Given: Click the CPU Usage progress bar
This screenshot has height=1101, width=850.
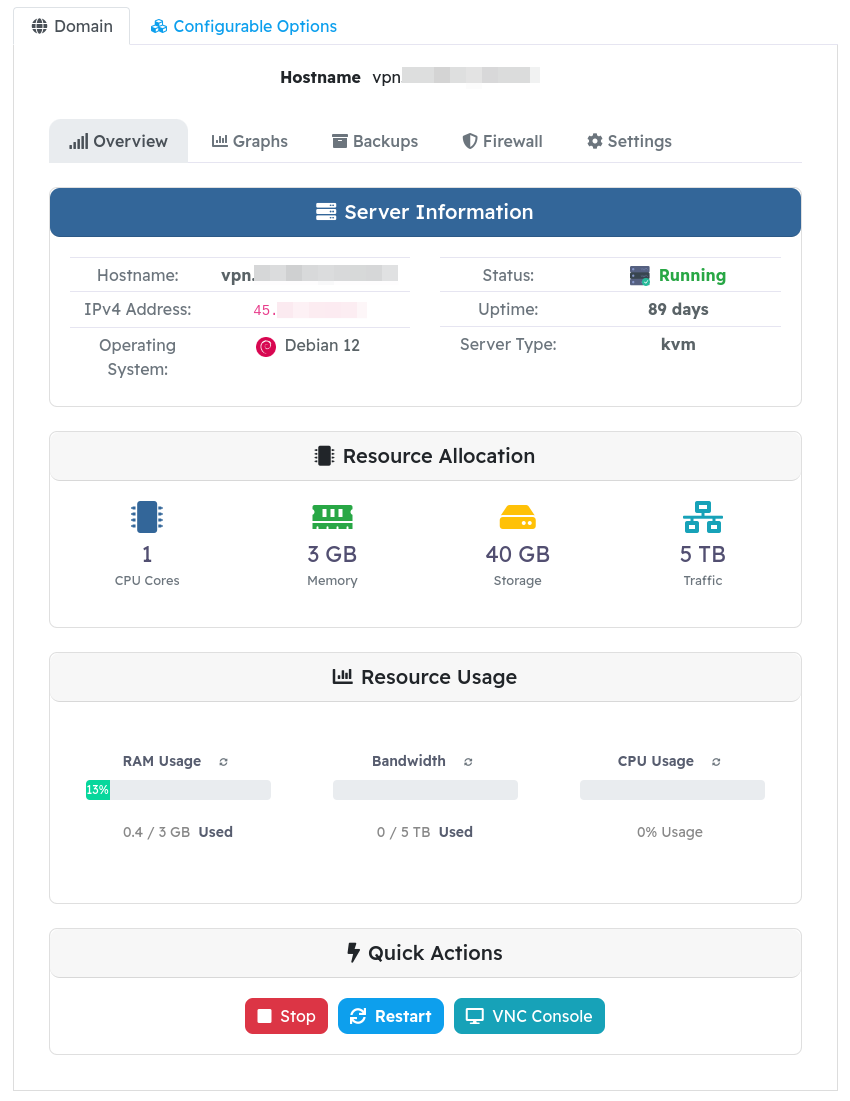Looking at the screenshot, I should [672, 790].
